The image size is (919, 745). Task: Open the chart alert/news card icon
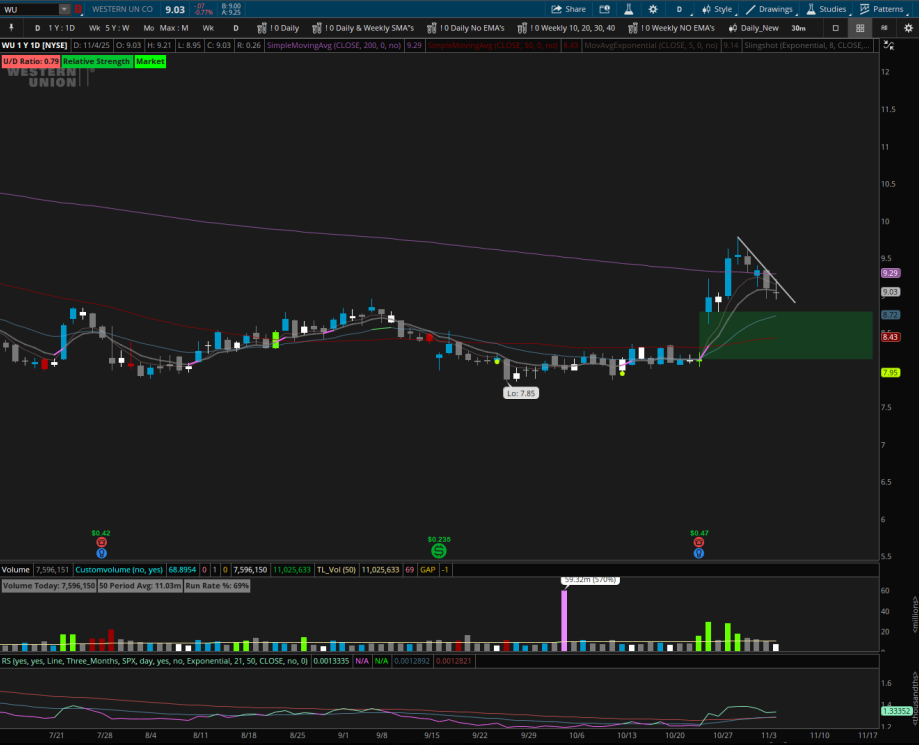click(x=604, y=9)
